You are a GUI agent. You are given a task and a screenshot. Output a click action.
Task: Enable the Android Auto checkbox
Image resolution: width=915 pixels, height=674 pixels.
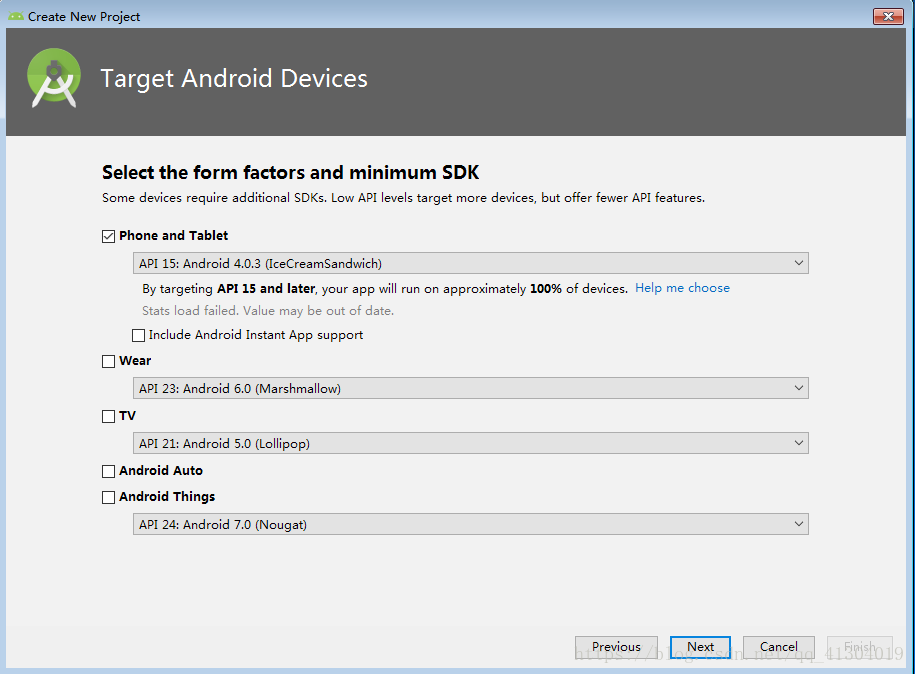pos(108,471)
